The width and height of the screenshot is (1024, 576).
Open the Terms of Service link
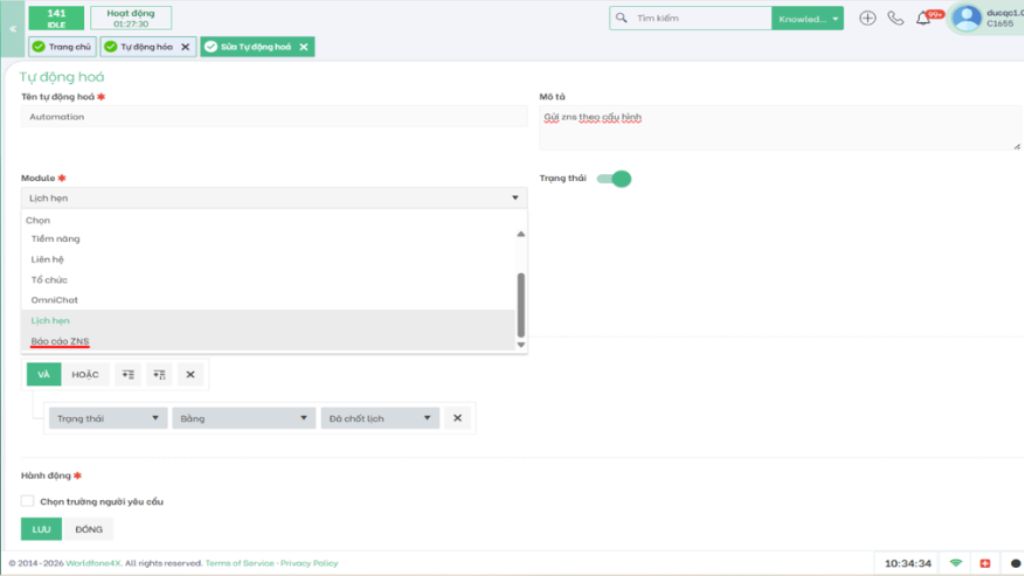[x=240, y=563]
